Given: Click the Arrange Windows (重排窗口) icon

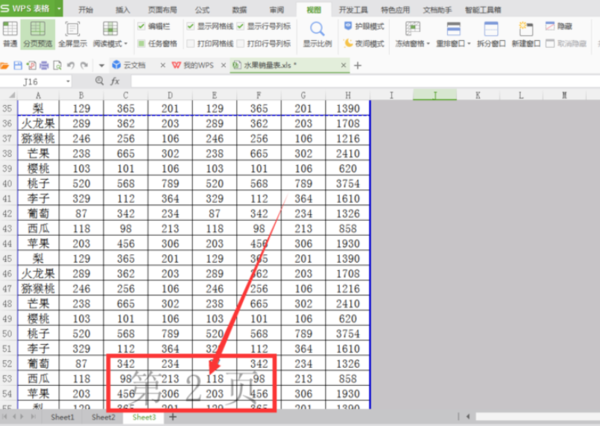Looking at the screenshot, I should (453, 29).
